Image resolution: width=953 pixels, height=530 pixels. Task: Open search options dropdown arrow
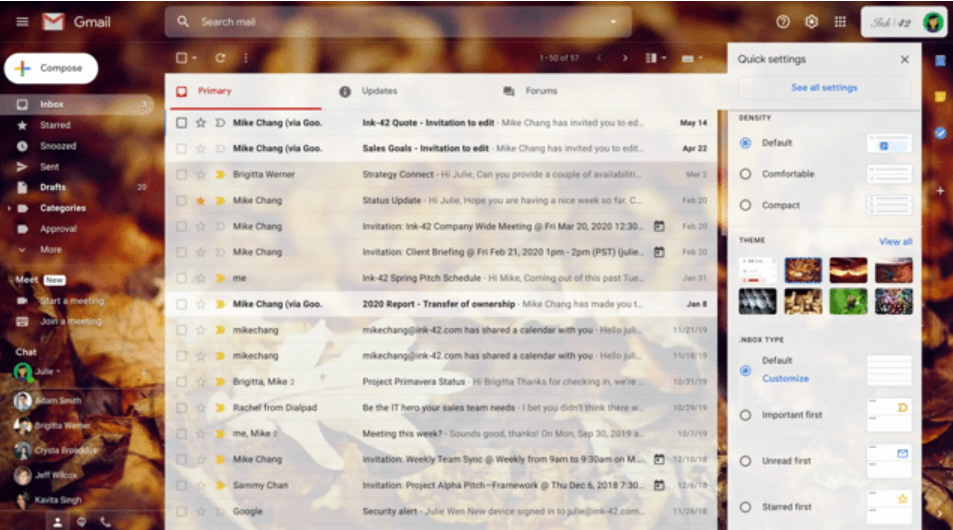(613, 22)
